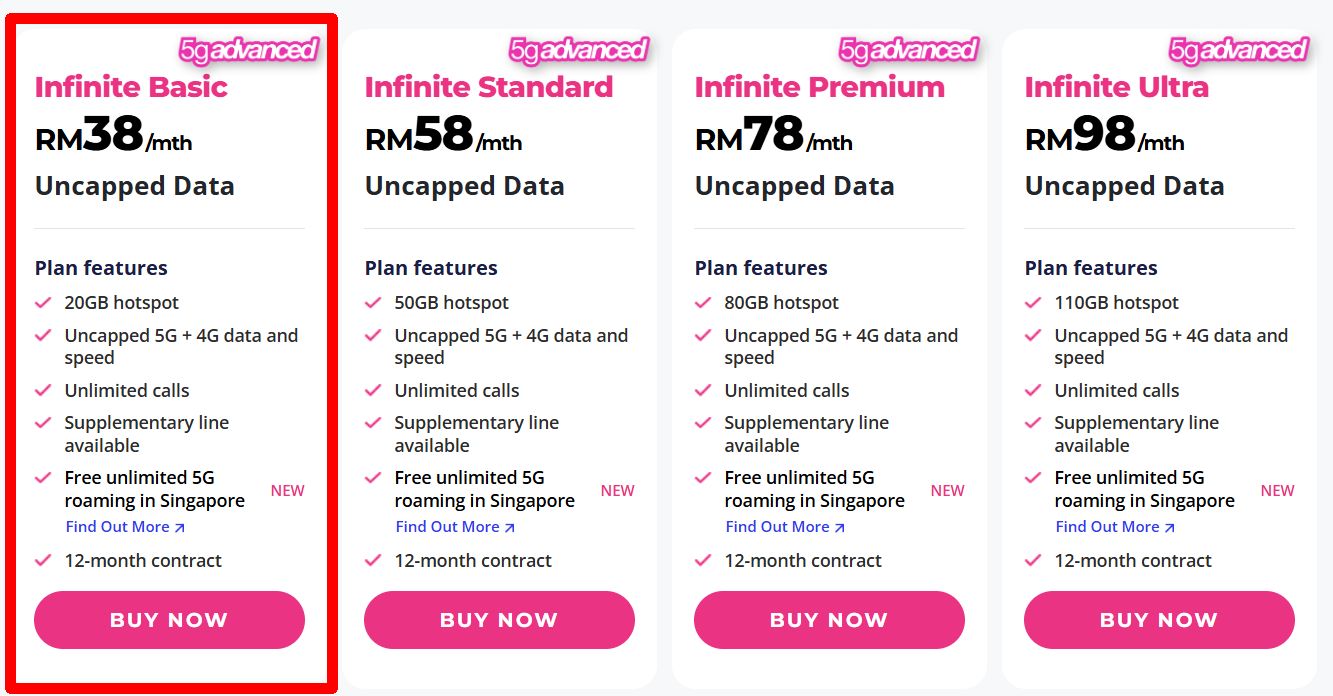Click the RM98/mth price on Infinite Ultra

tap(1104, 136)
